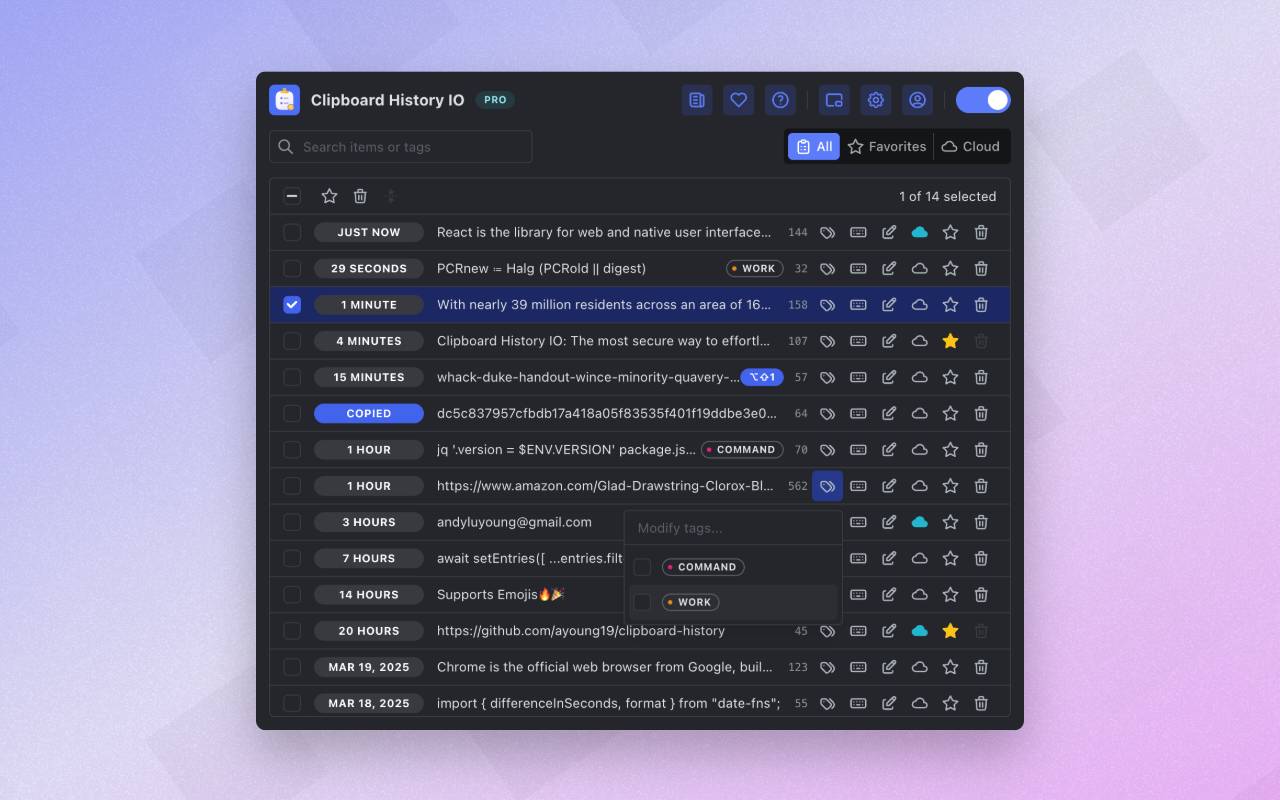
Task: Delete the MAR 18, 2025 import entry
Action: [x=981, y=703]
